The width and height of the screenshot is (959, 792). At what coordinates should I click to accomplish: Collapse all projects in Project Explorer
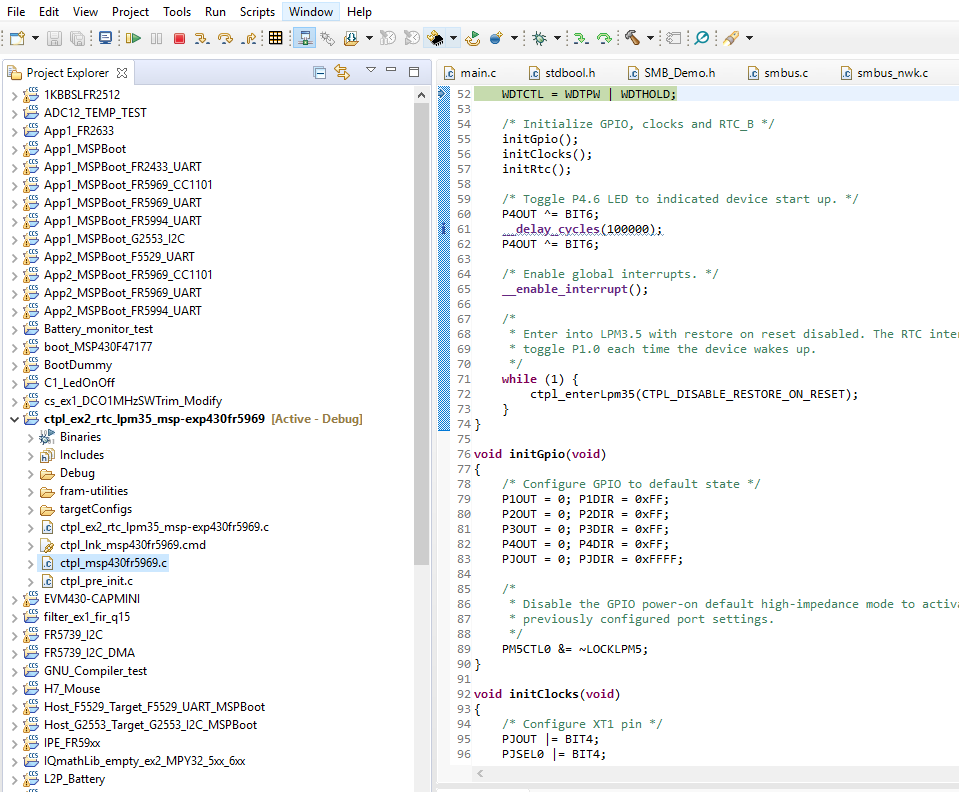point(320,72)
